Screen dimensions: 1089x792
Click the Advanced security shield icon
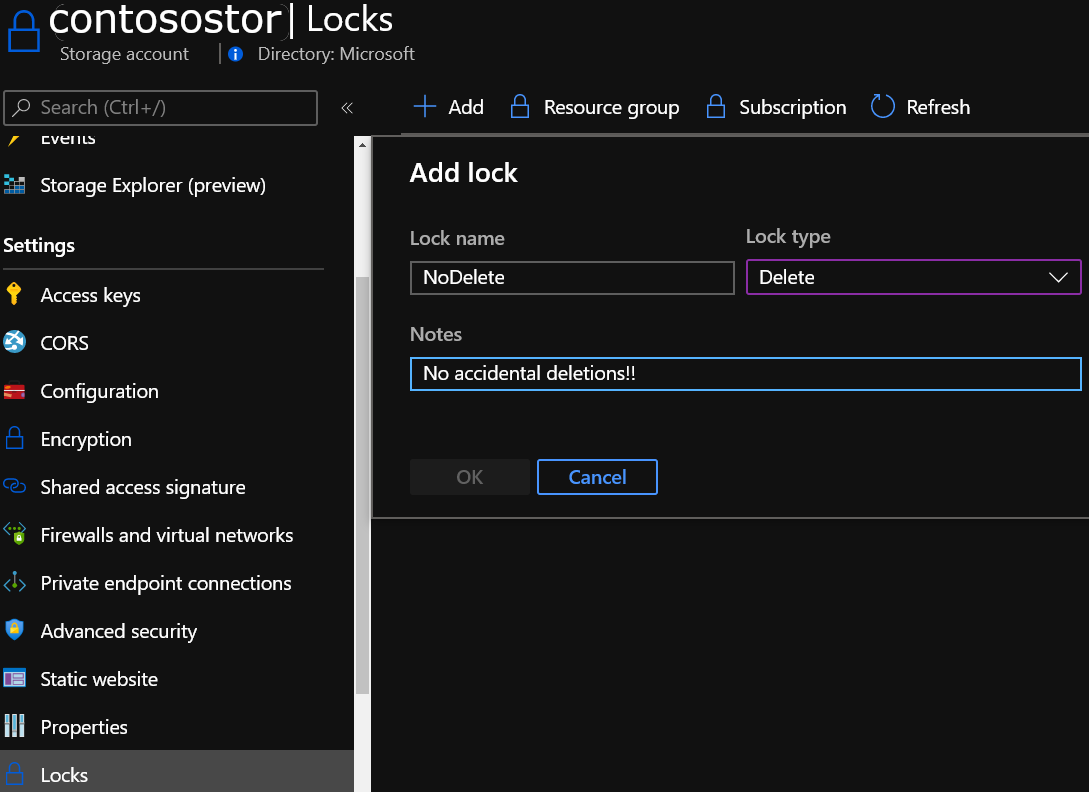[x=14, y=631]
